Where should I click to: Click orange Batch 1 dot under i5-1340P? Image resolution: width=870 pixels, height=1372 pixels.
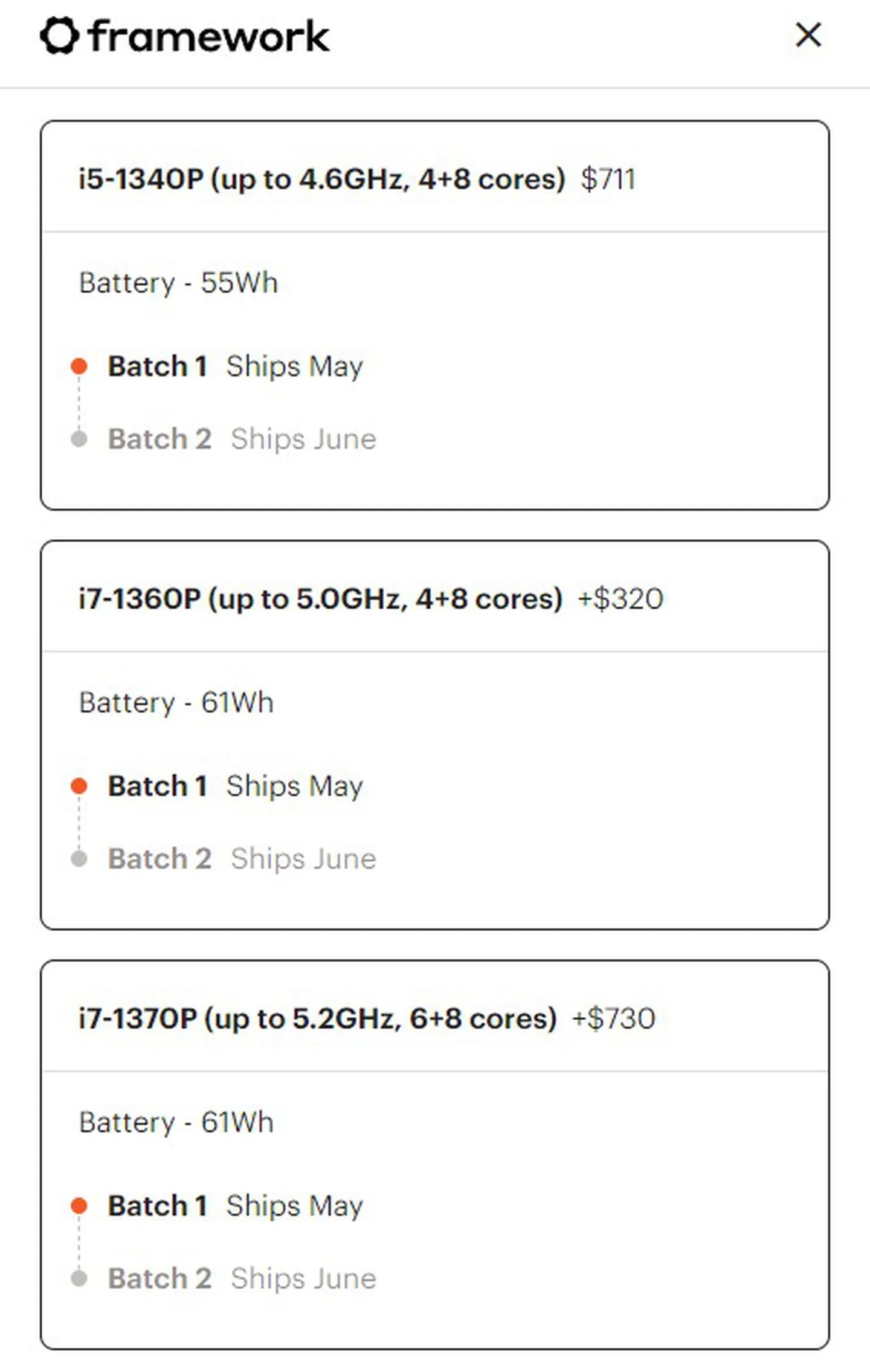tap(79, 366)
